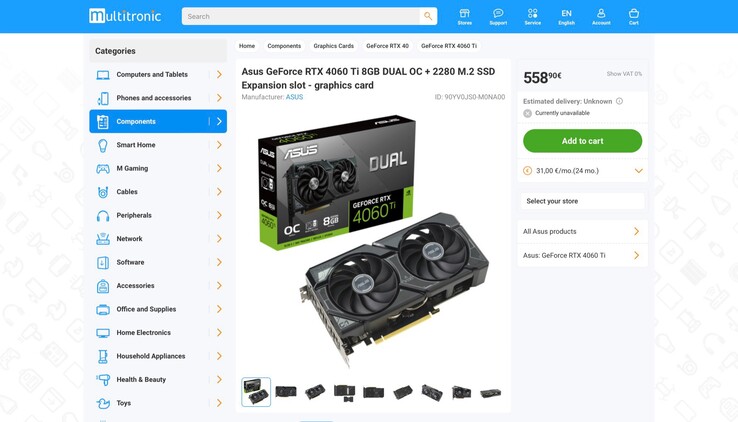Click the delivery info circle icon
This screenshot has height=422, width=738.
coord(619,101)
